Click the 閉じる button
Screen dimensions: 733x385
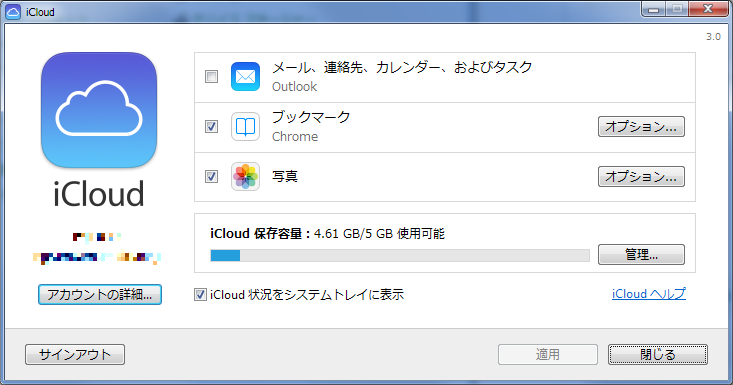tap(658, 355)
